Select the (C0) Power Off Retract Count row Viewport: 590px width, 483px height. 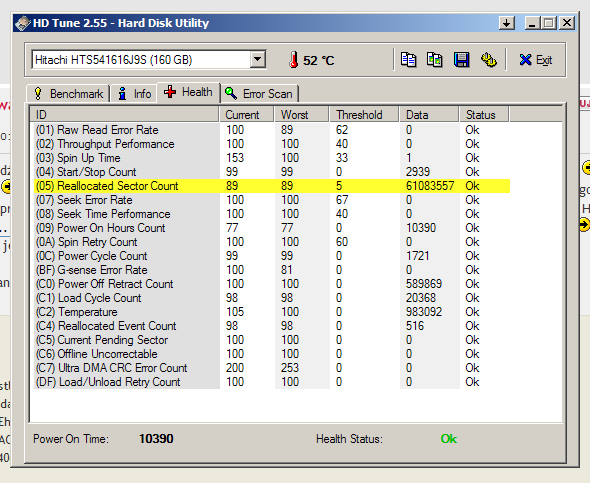click(272, 284)
